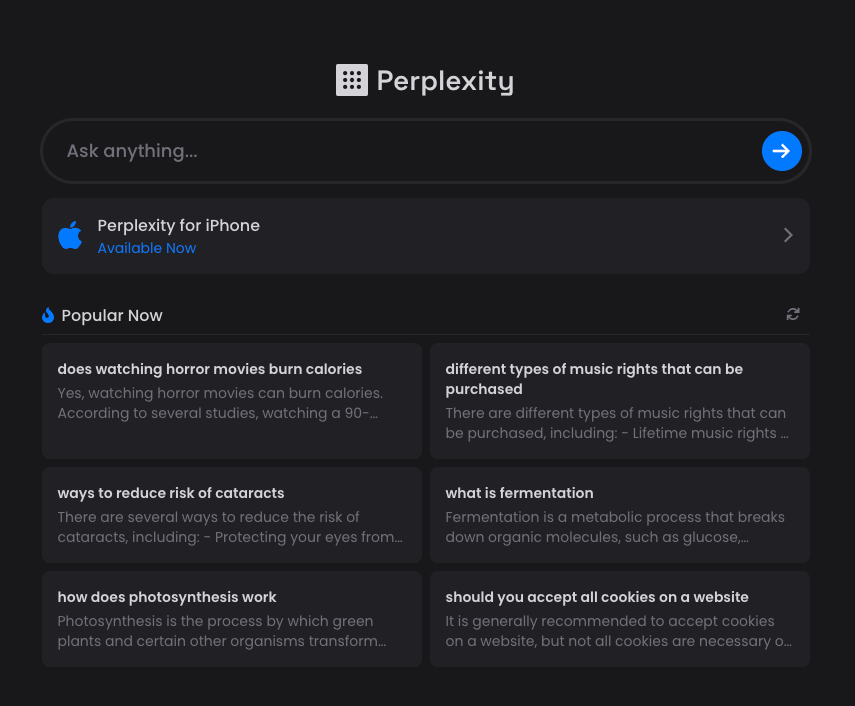Click the photosynthesis answer preview text
Viewport: 855px width, 706px height.
(x=222, y=631)
